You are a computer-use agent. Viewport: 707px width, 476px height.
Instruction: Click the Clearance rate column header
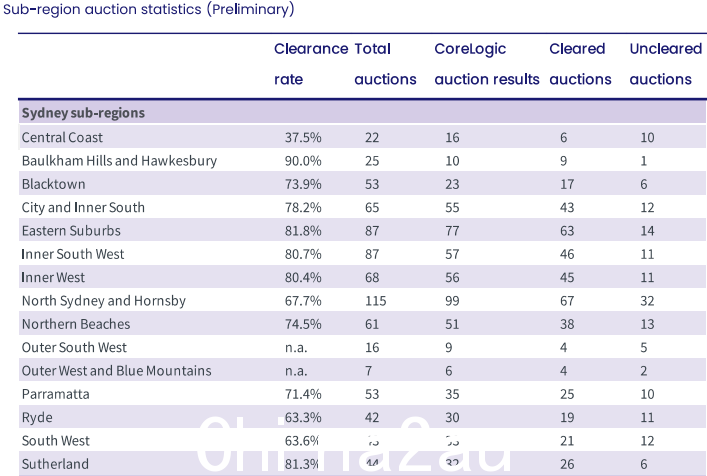311,64
